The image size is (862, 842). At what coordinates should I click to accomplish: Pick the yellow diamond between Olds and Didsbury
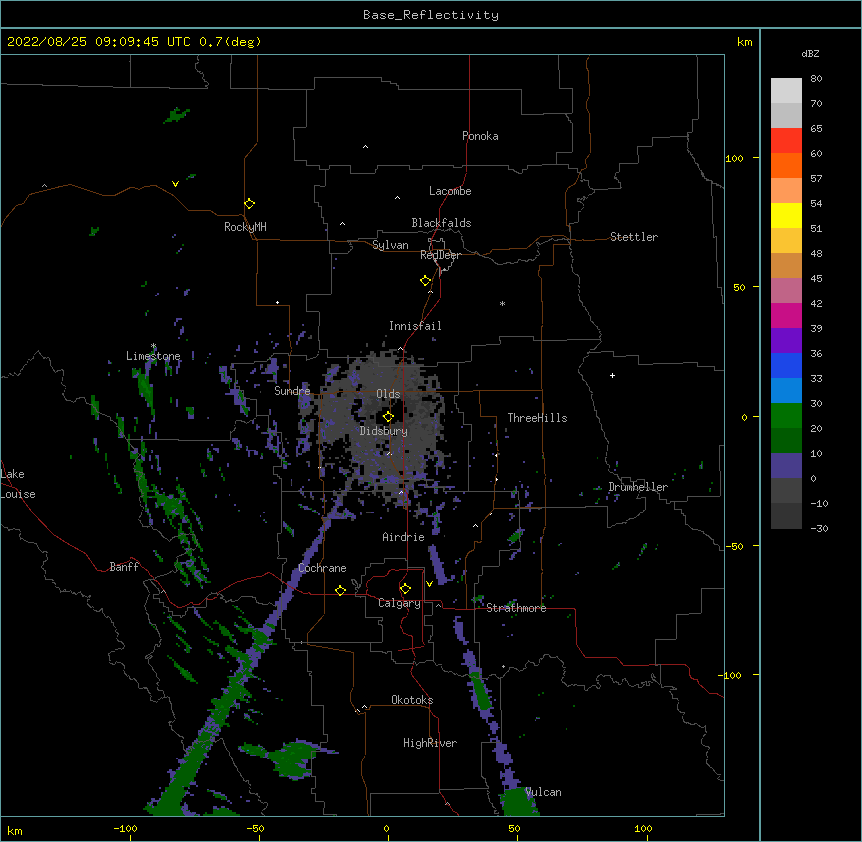click(x=388, y=417)
